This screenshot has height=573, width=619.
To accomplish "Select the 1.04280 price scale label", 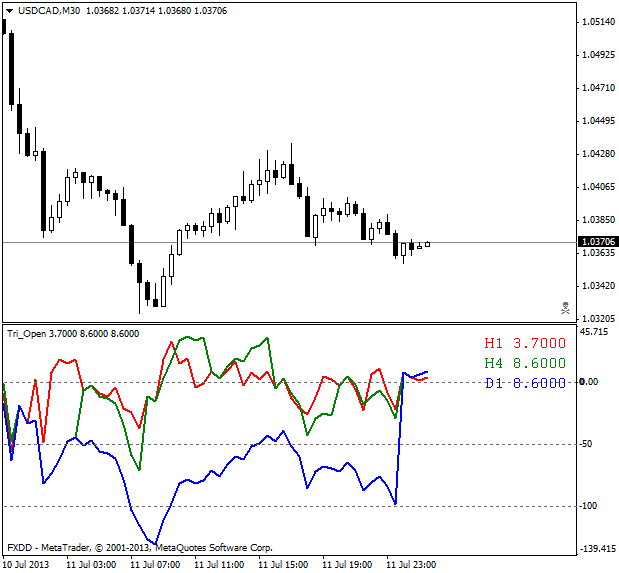I will pos(598,154).
